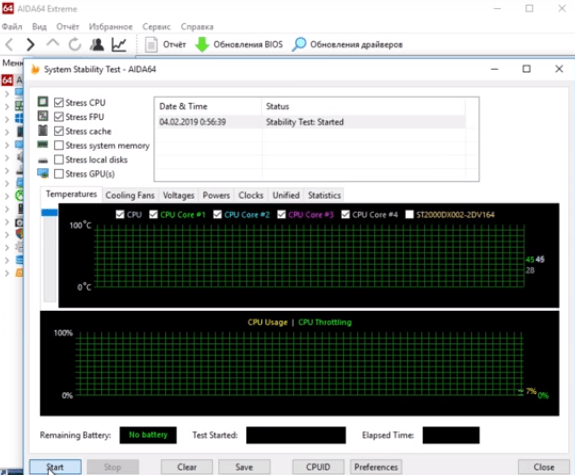The height and width of the screenshot is (475, 575).
Task: Toggle the CPU temperature graph checkbox
Action: point(120,214)
